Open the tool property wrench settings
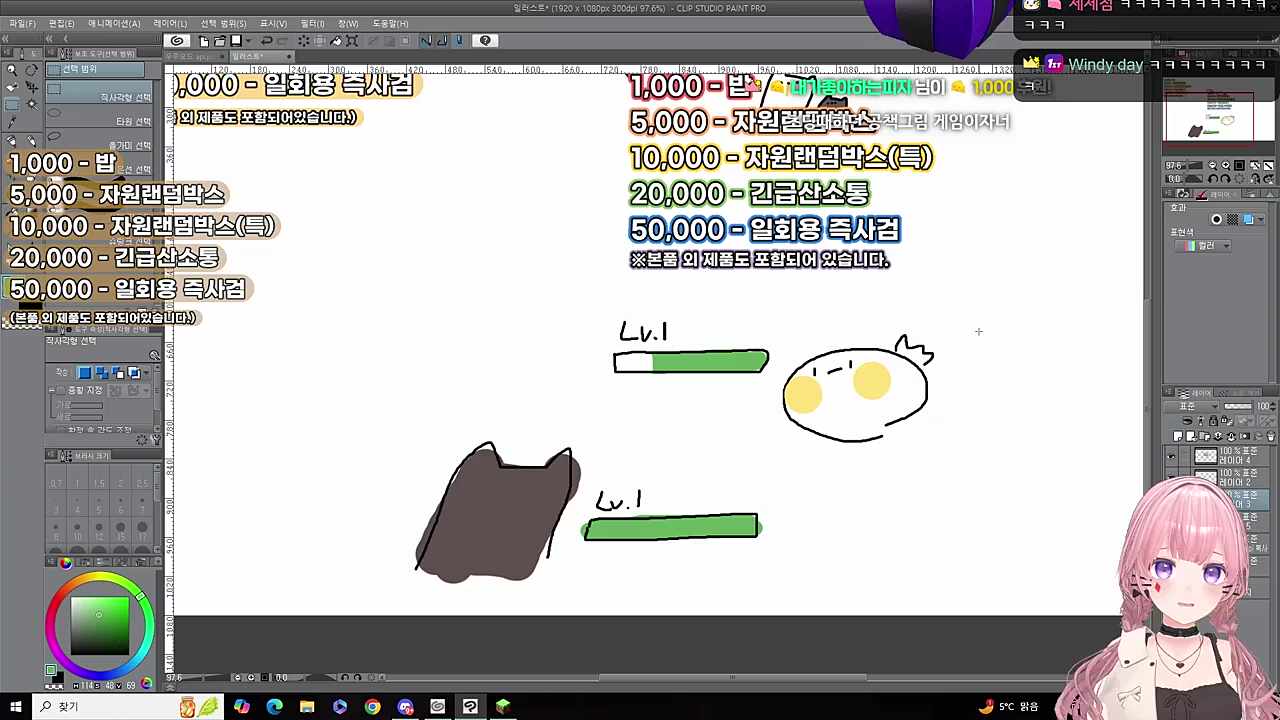Screen dimensions: 1280x720 (154, 439)
